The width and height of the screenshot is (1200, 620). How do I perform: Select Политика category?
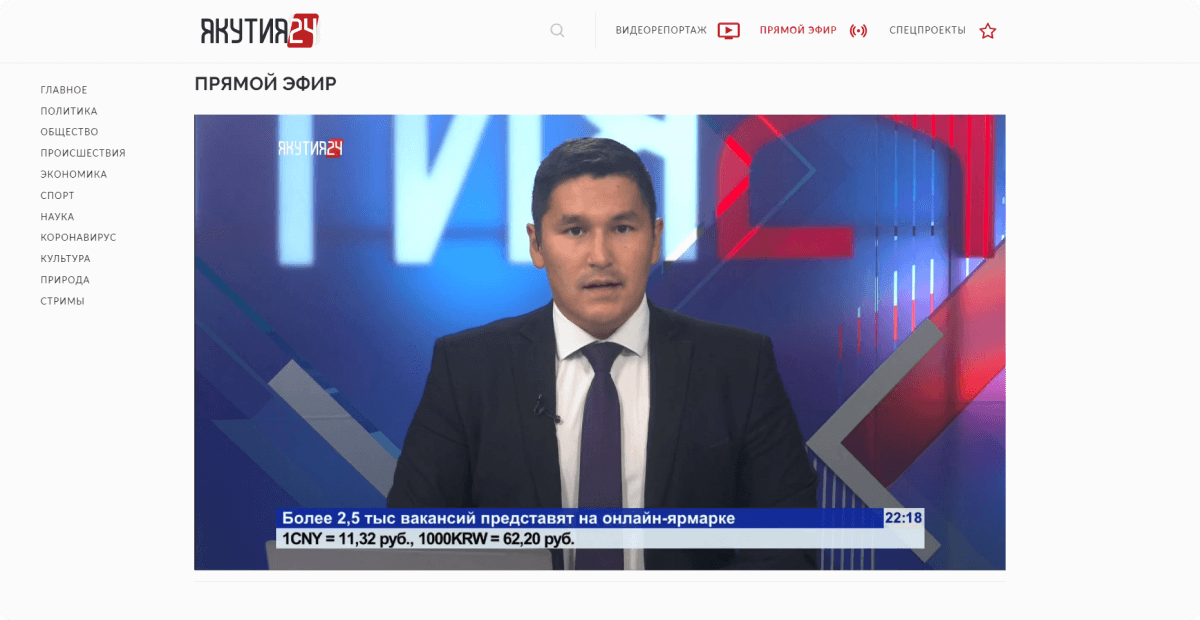(x=69, y=111)
